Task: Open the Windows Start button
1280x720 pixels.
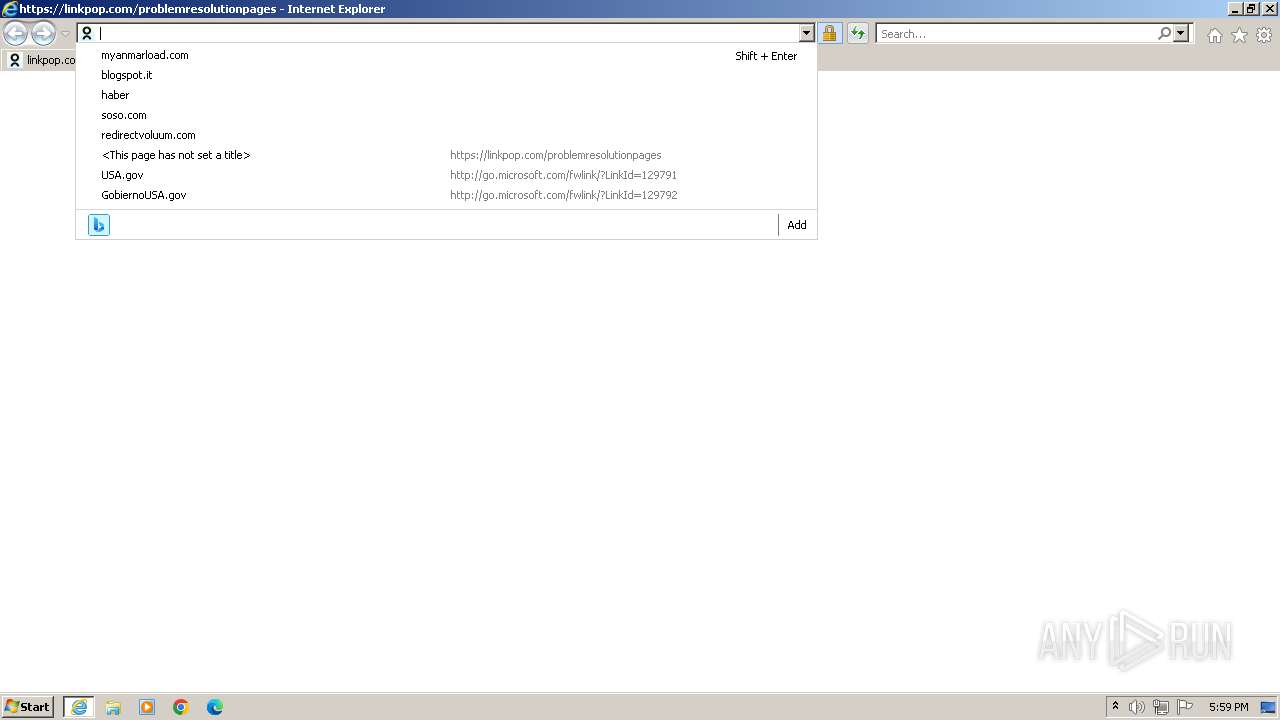Action: (x=28, y=707)
